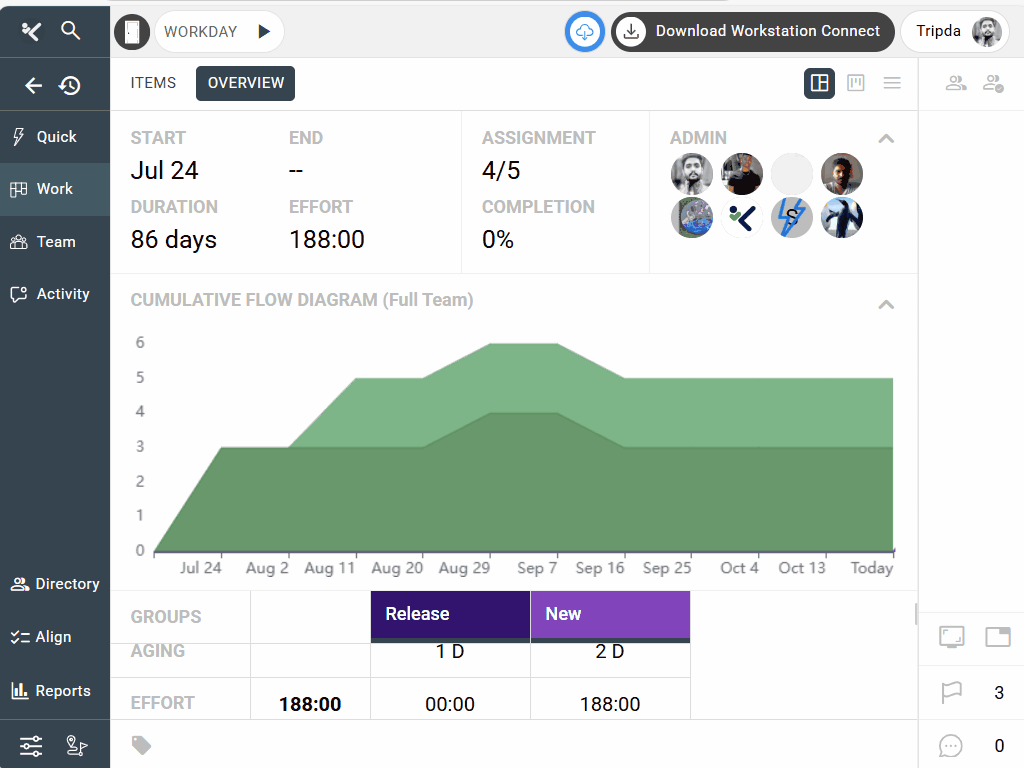Open the flag items icon

point(951,692)
